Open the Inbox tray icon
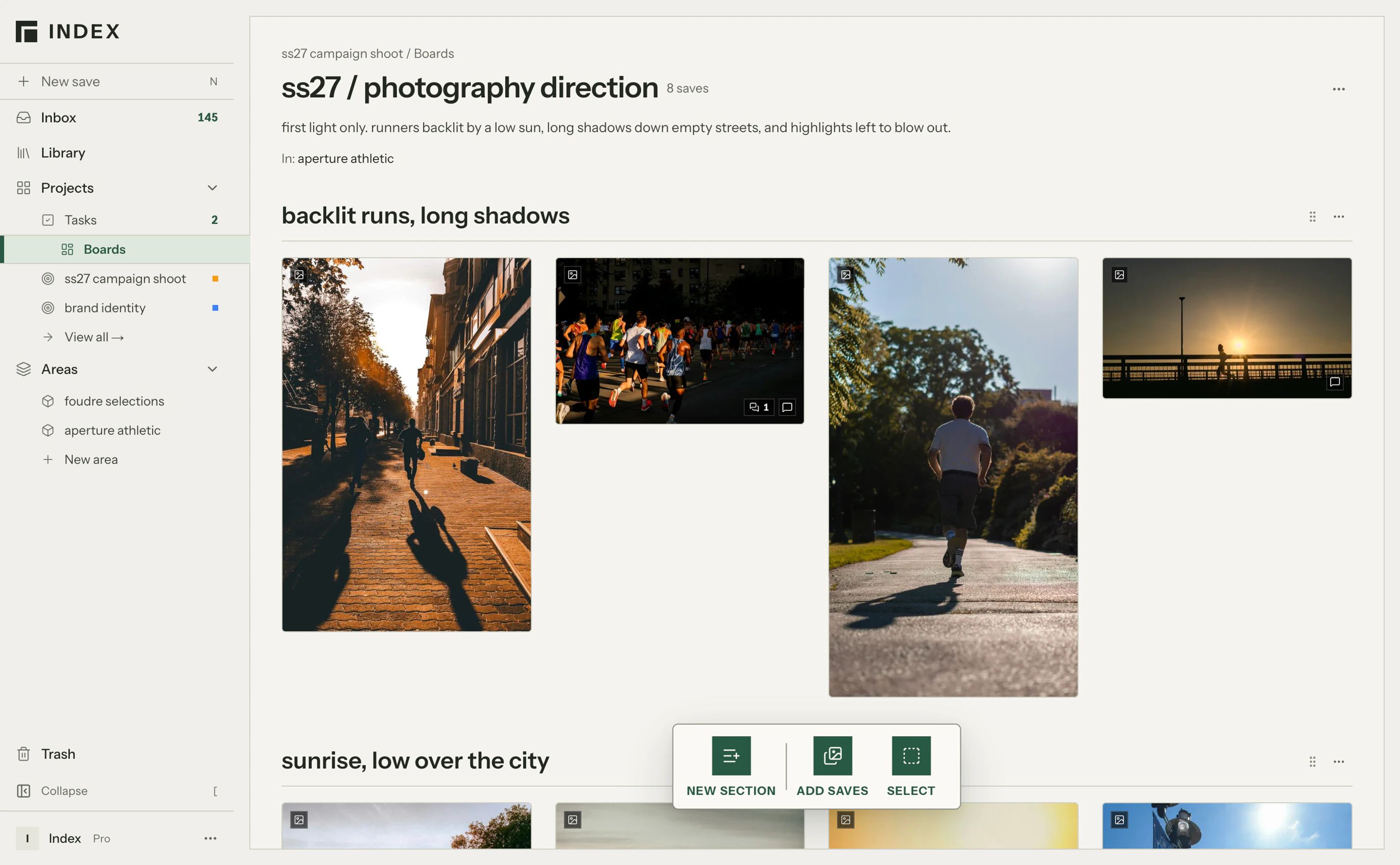Viewport: 1400px width, 865px height. pos(23,117)
